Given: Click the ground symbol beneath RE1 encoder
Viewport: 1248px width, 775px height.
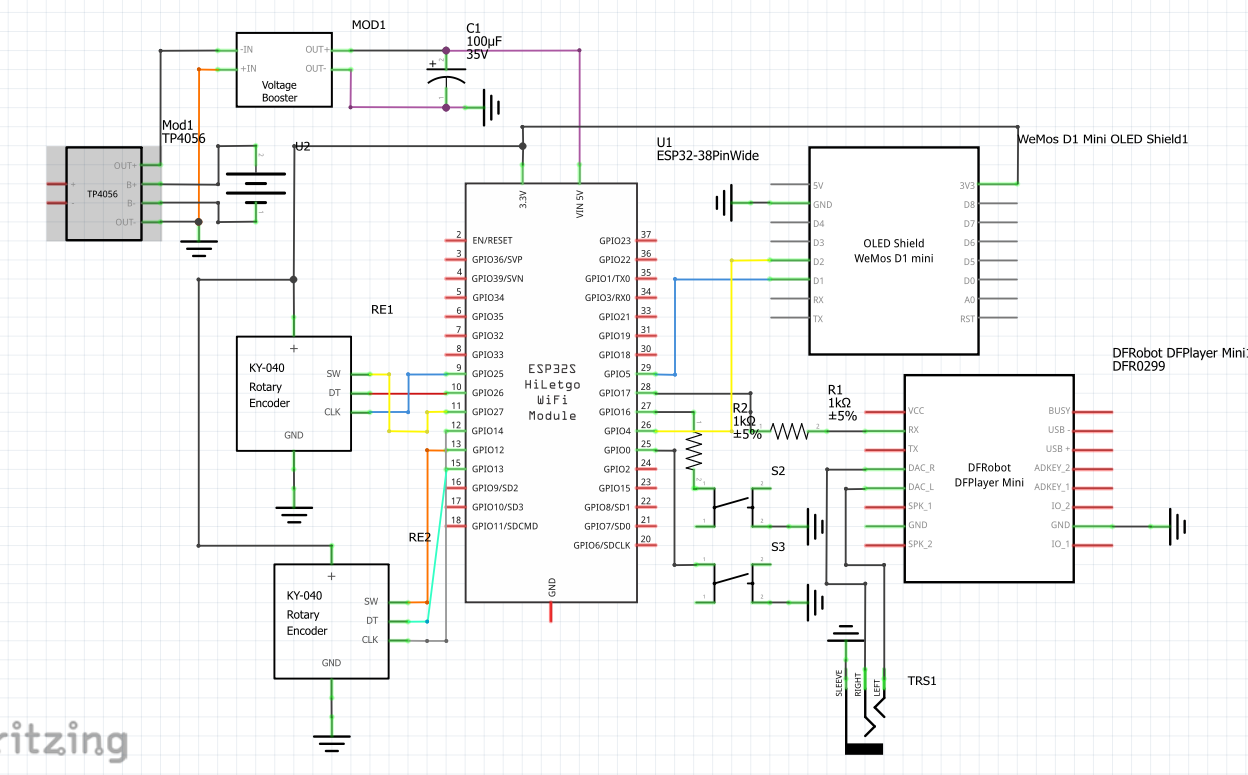Looking at the screenshot, I should [x=294, y=515].
